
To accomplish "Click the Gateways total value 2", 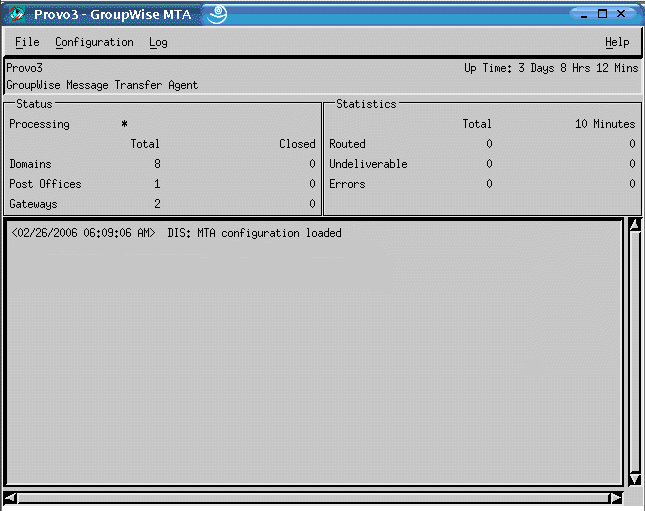I will point(157,204).
